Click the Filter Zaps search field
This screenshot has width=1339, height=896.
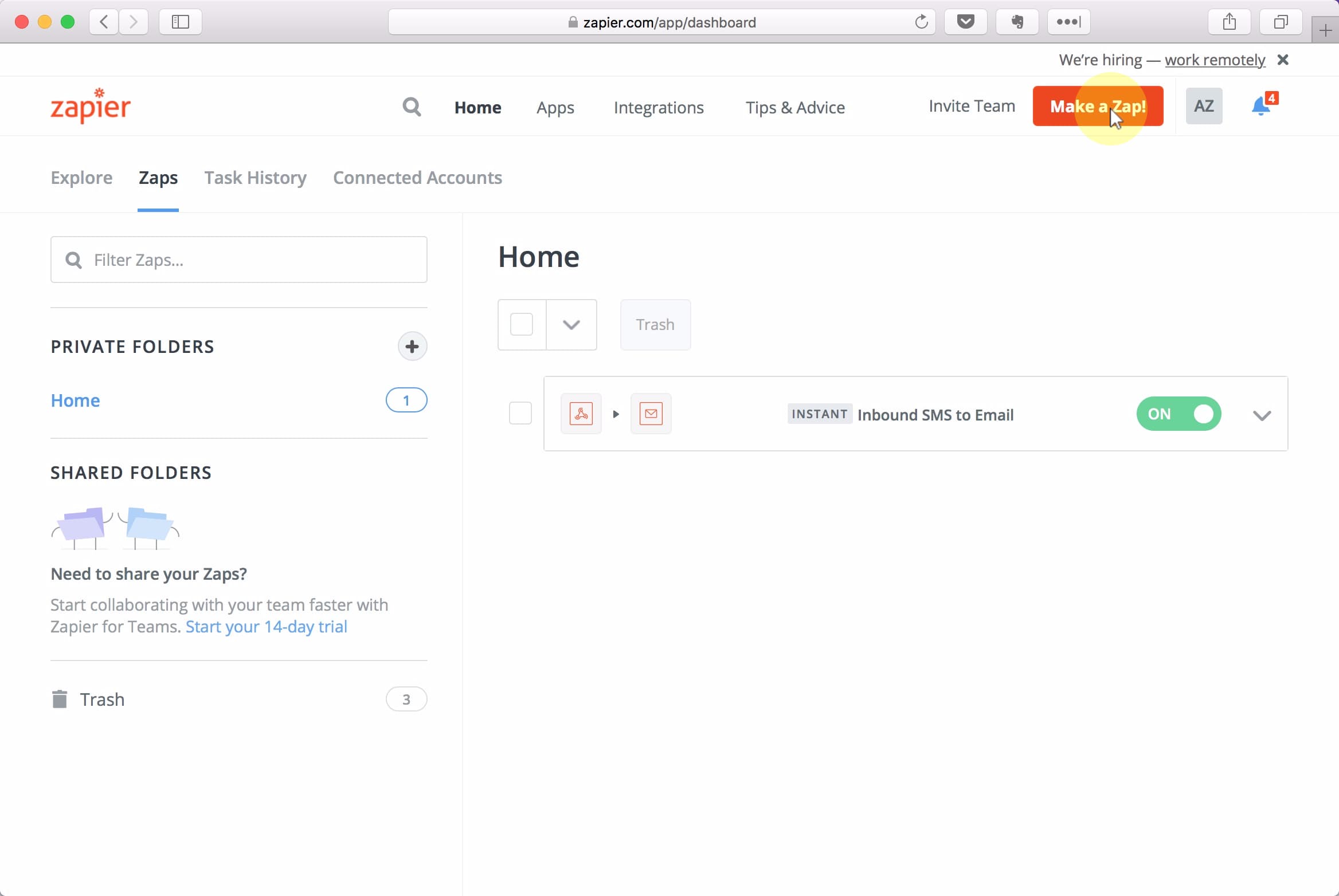pos(239,260)
